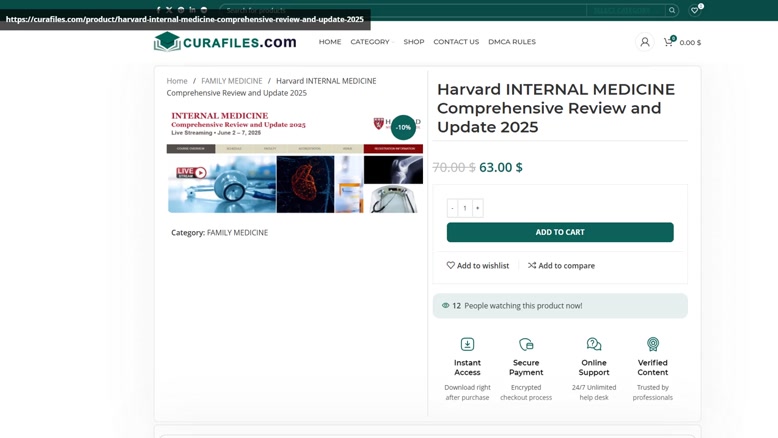The image size is (778, 438).
Task: Click the search magnifier icon
Action: 672,10
